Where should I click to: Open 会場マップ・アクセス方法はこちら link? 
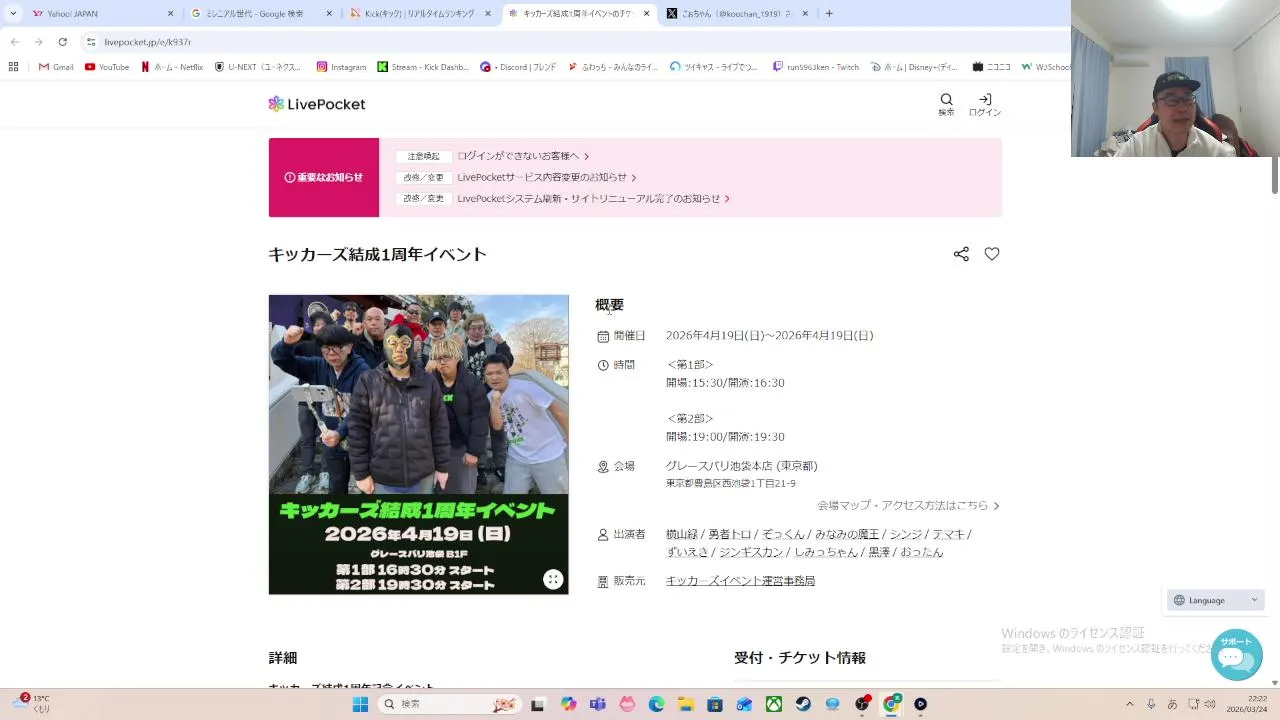[908, 506]
